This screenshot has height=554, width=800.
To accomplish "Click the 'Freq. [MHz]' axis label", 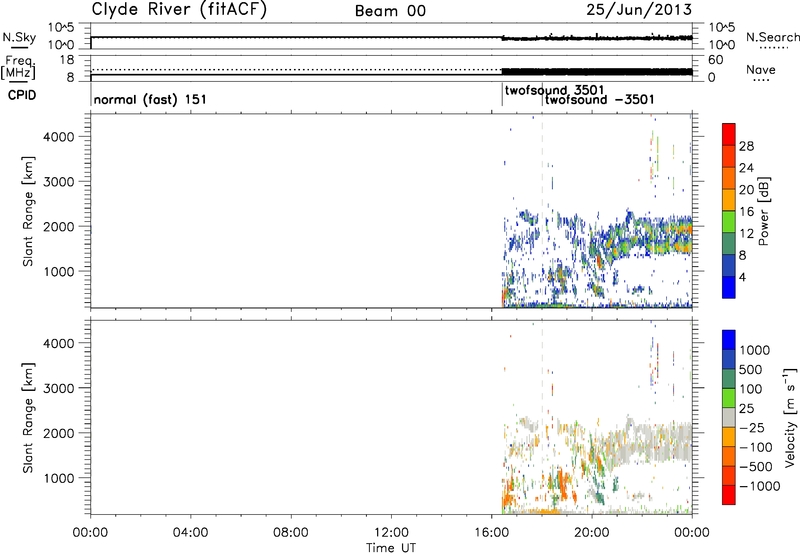I will (x=19, y=68).
